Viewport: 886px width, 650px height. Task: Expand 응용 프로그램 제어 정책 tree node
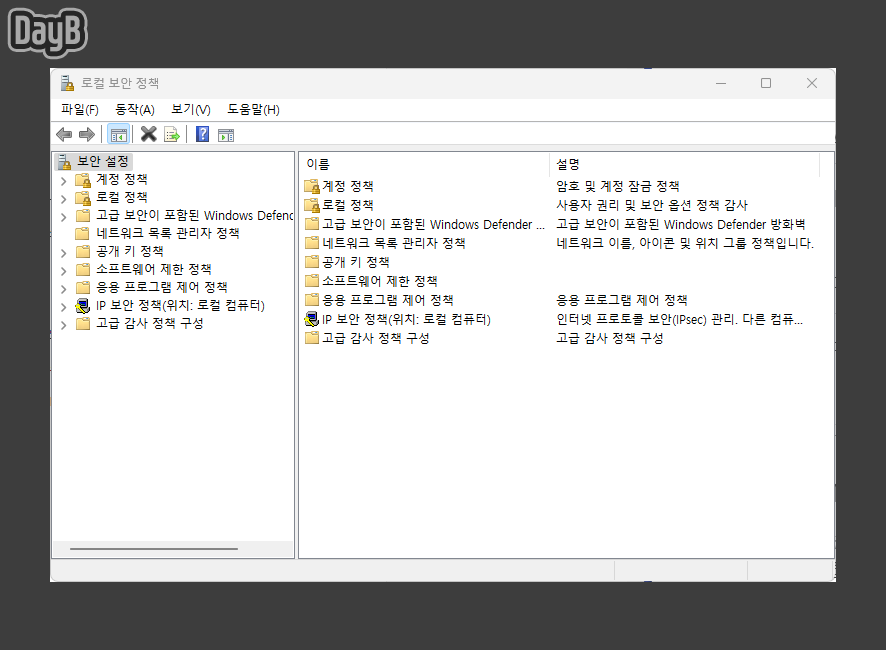click(63, 289)
